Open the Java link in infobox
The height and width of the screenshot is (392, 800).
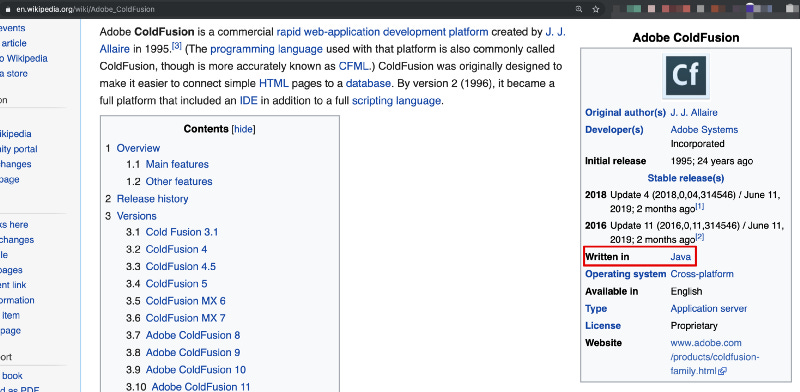[x=681, y=257]
